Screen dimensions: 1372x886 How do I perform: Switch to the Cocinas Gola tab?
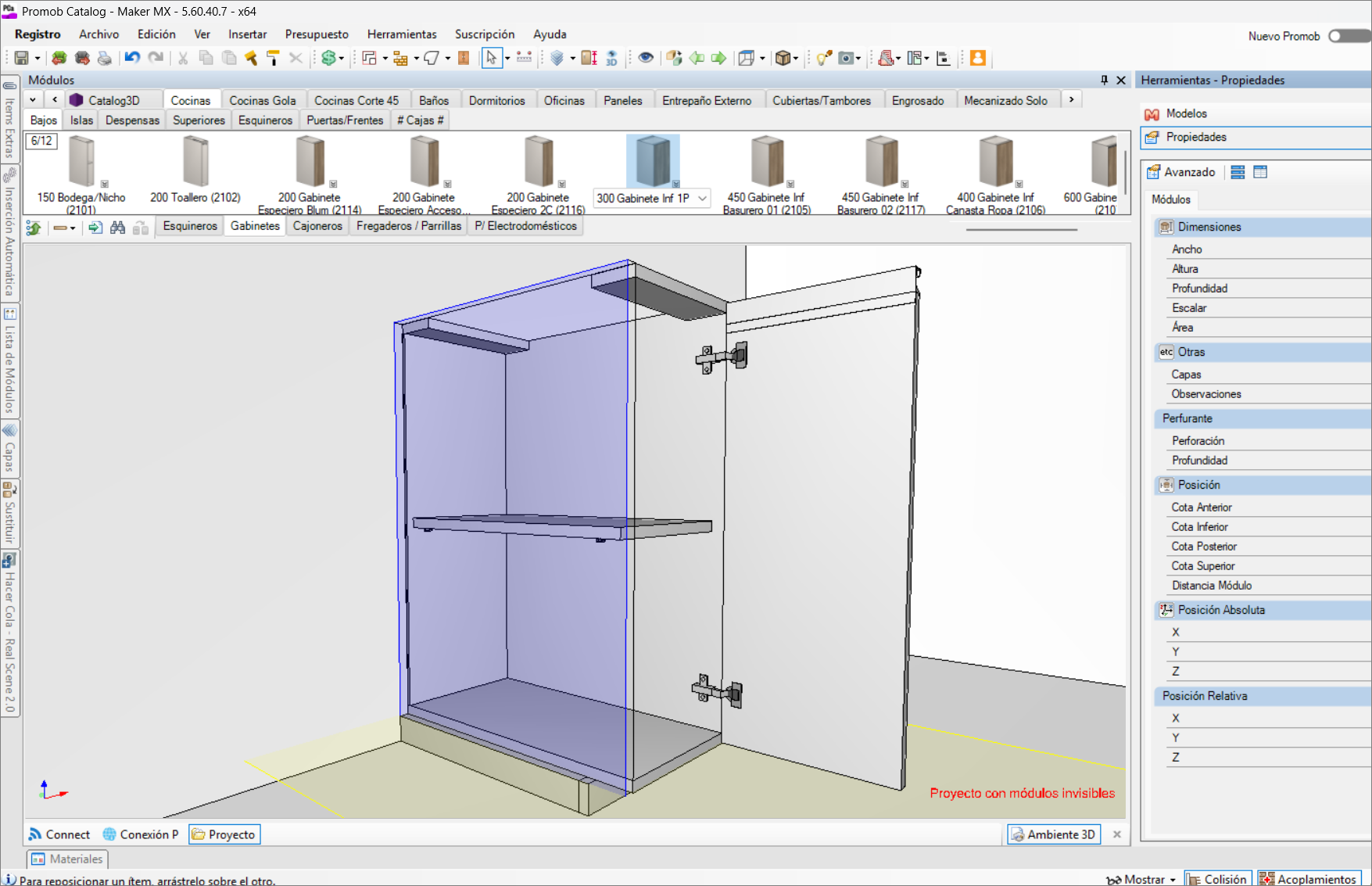pos(262,100)
